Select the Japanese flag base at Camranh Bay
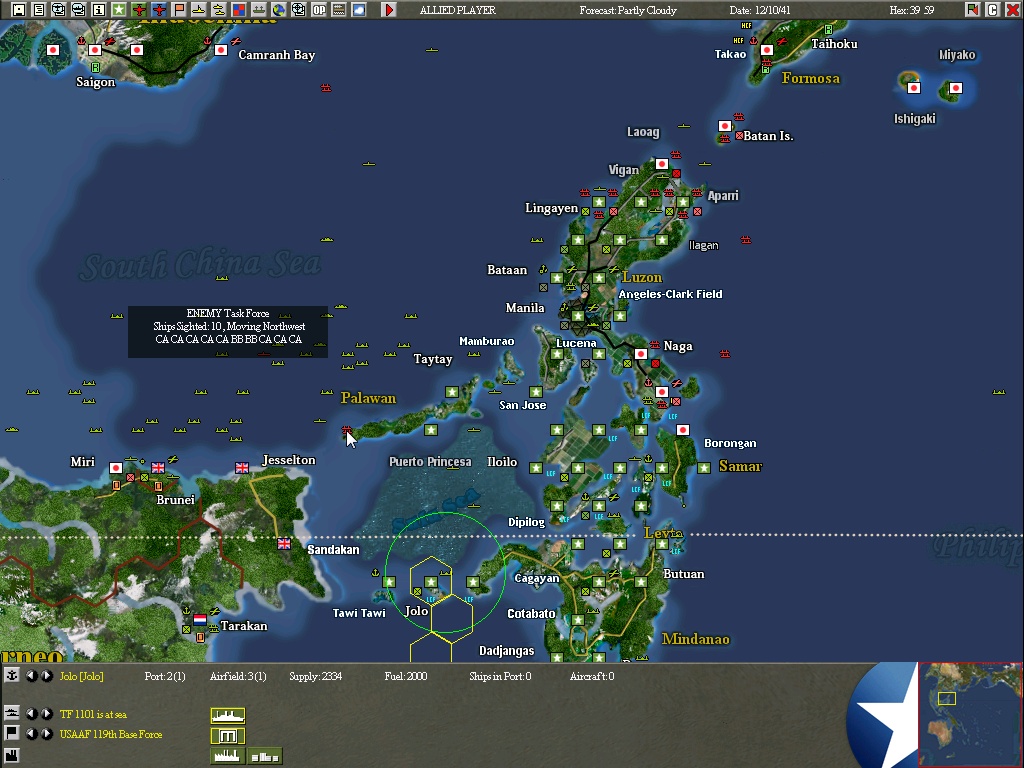The image size is (1024, 768). click(x=221, y=50)
